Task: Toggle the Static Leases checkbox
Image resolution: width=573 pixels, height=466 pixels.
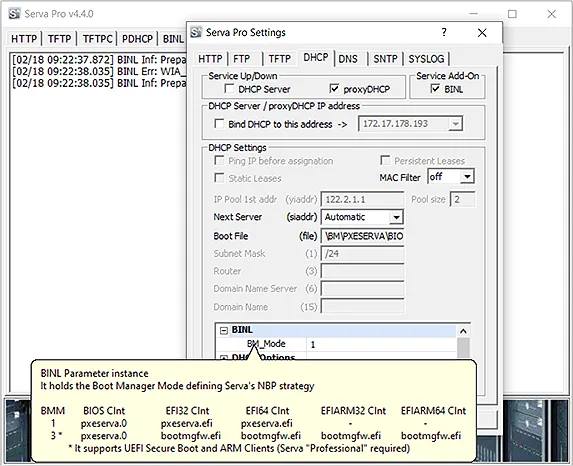Action: 219,178
